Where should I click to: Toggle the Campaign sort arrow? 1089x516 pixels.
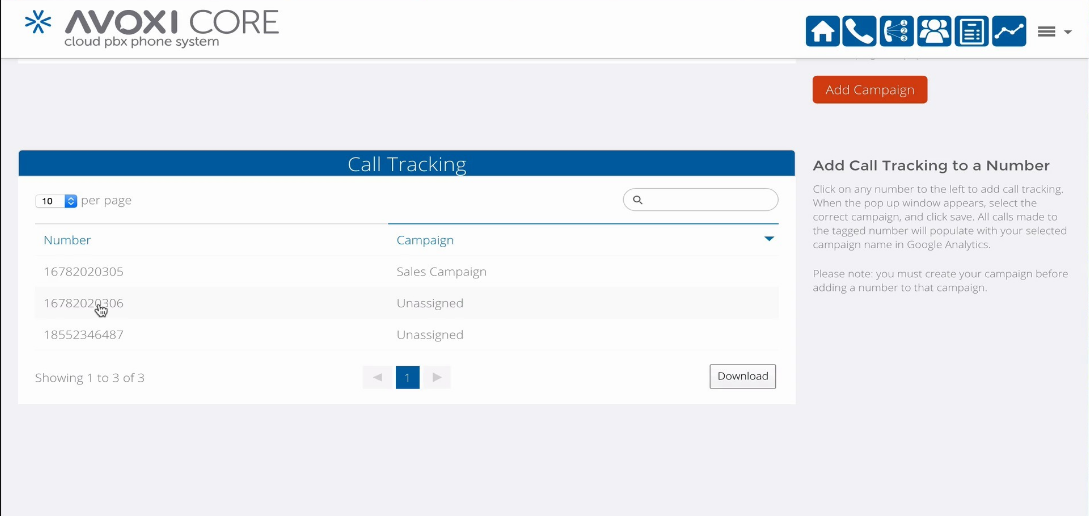pos(769,239)
